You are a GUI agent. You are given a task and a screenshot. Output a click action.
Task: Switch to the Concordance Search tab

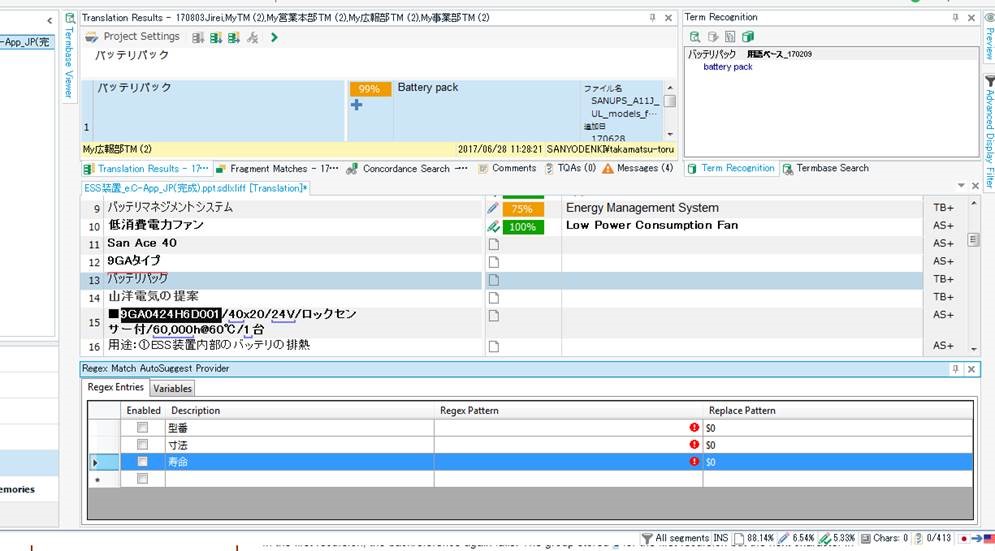point(407,169)
